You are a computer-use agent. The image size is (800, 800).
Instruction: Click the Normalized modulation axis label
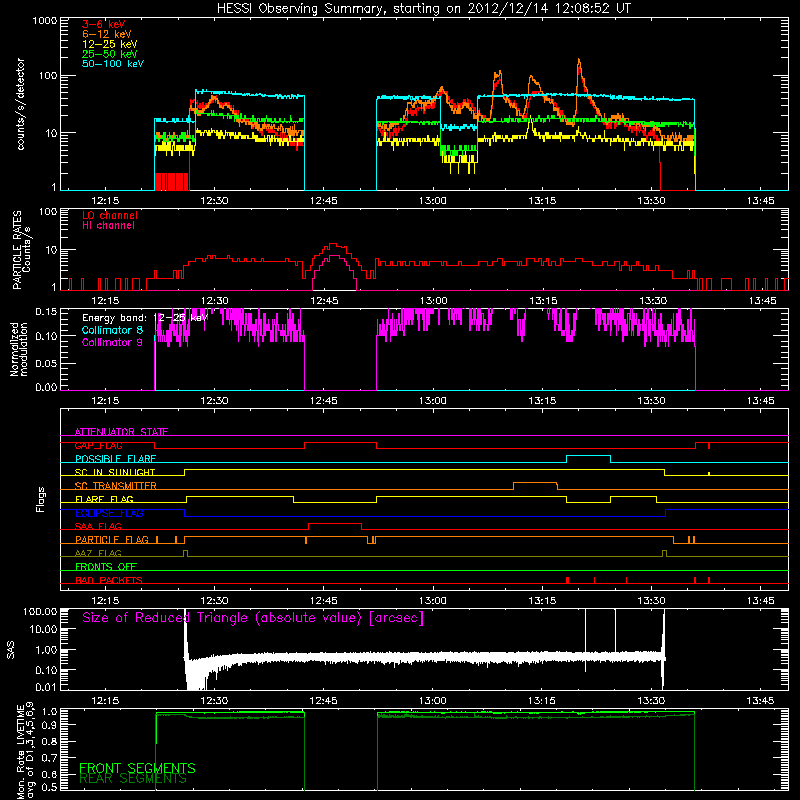18,349
